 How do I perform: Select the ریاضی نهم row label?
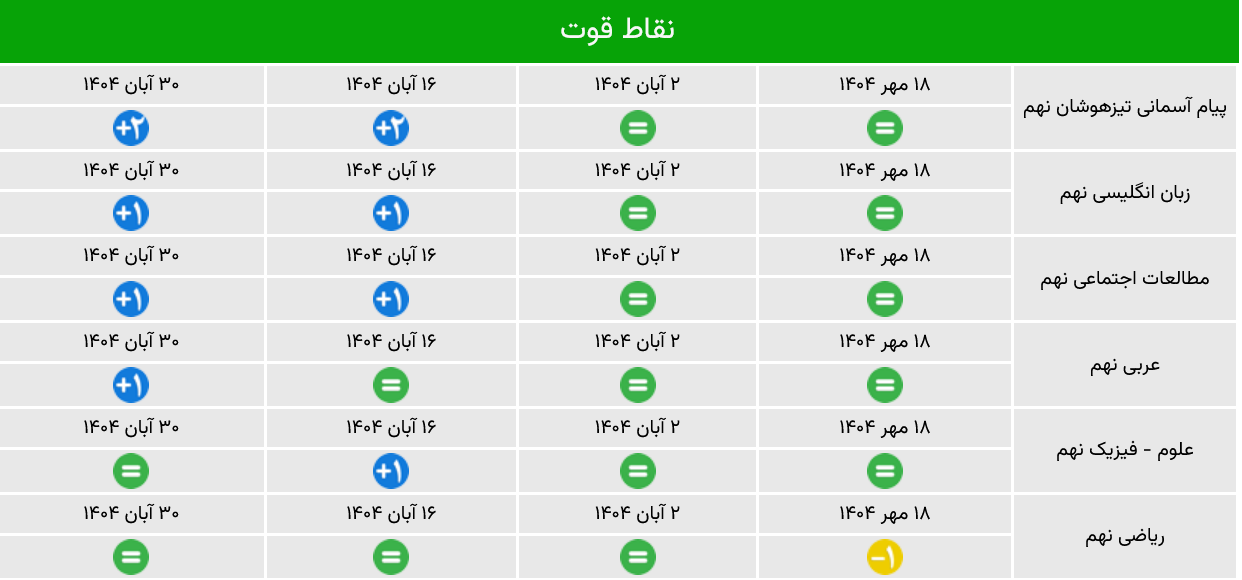[1125, 536]
